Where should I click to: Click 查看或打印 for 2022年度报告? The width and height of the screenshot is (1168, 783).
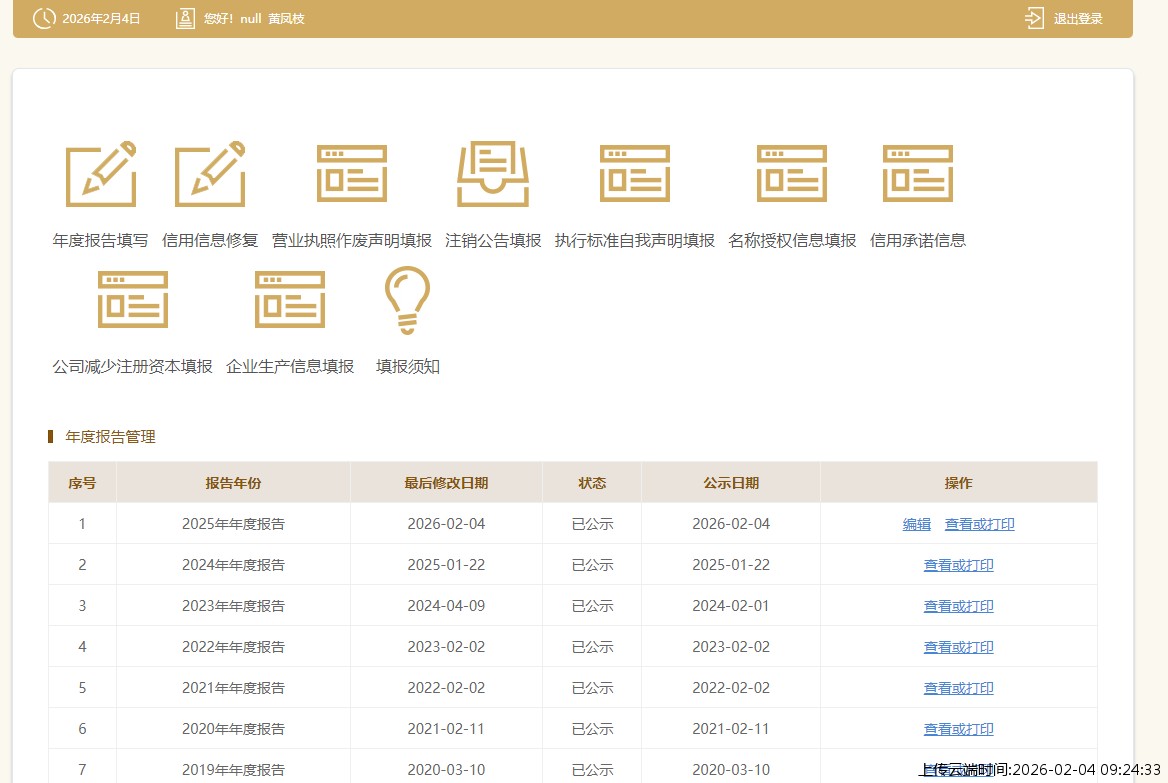click(x=958, y=647)
